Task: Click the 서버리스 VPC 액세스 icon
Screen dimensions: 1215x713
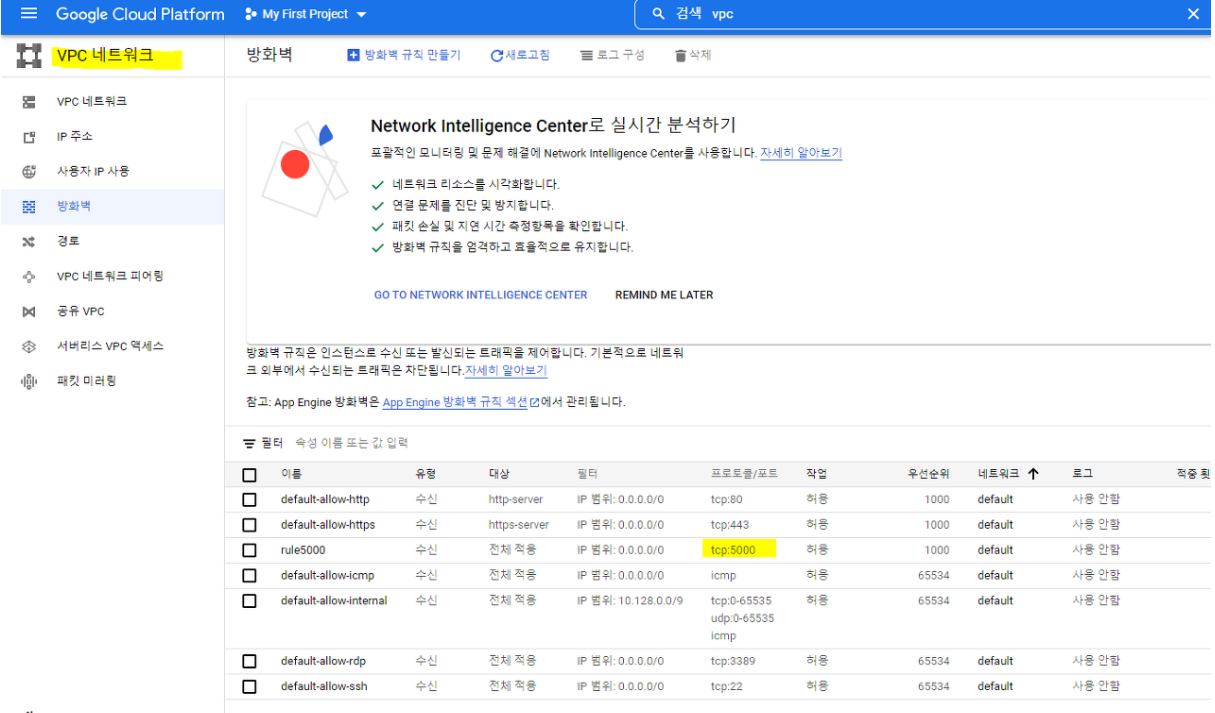Action: (29, 347)
